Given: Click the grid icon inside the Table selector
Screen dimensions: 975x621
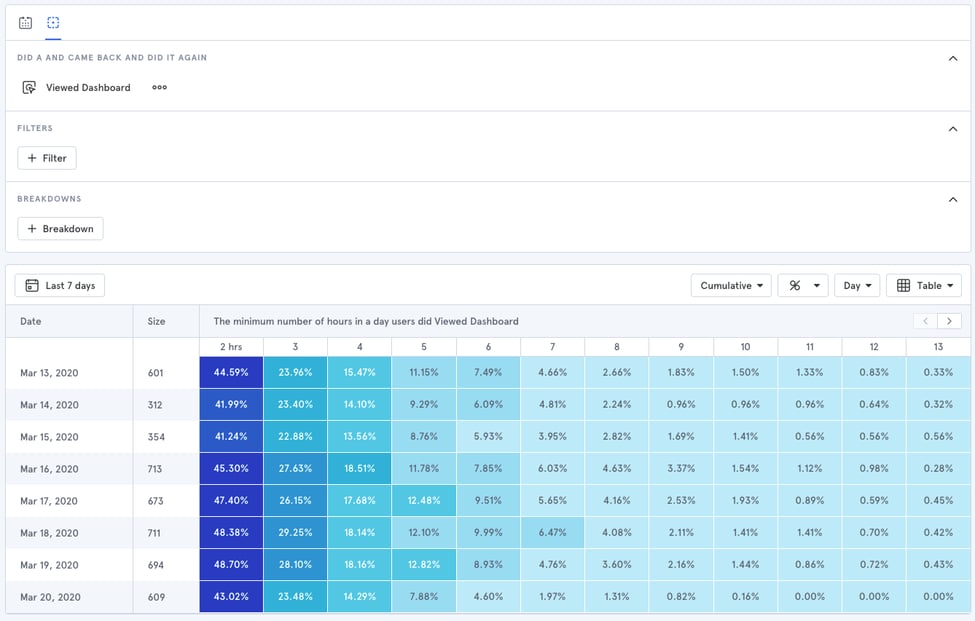Looking at the screenshot, I should (903, 285).
